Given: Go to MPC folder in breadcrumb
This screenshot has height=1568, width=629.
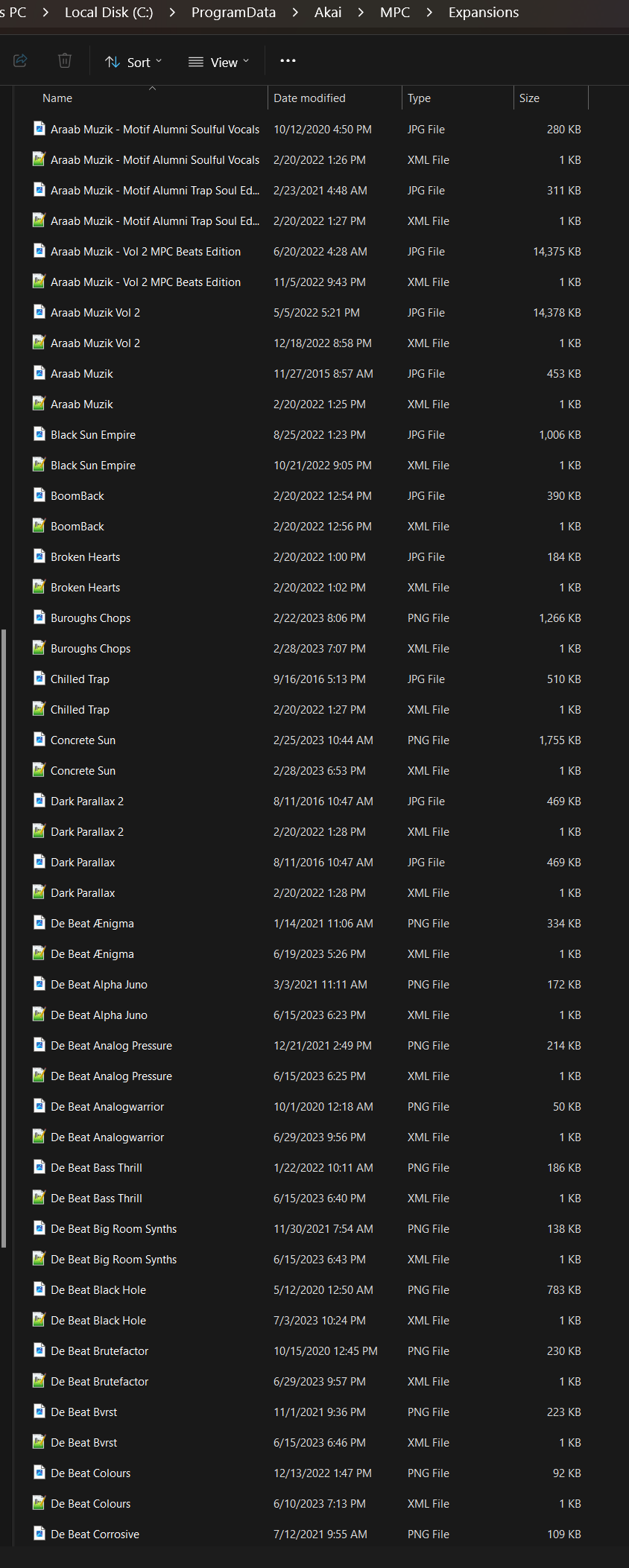Looking at the screenshot, I should pyautogui.click(x=395, y=13).
